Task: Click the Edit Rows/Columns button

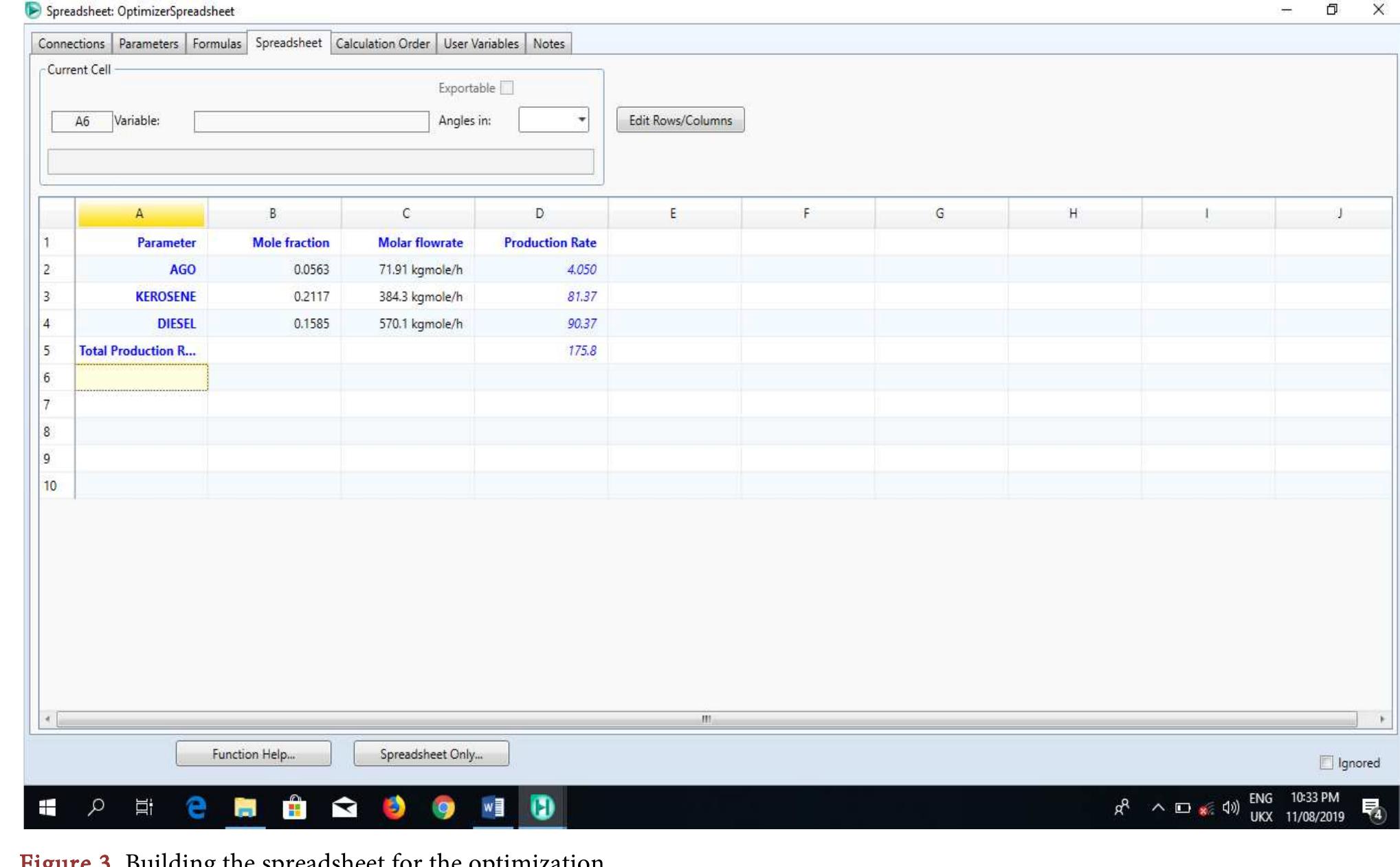Action: [680, 120]
